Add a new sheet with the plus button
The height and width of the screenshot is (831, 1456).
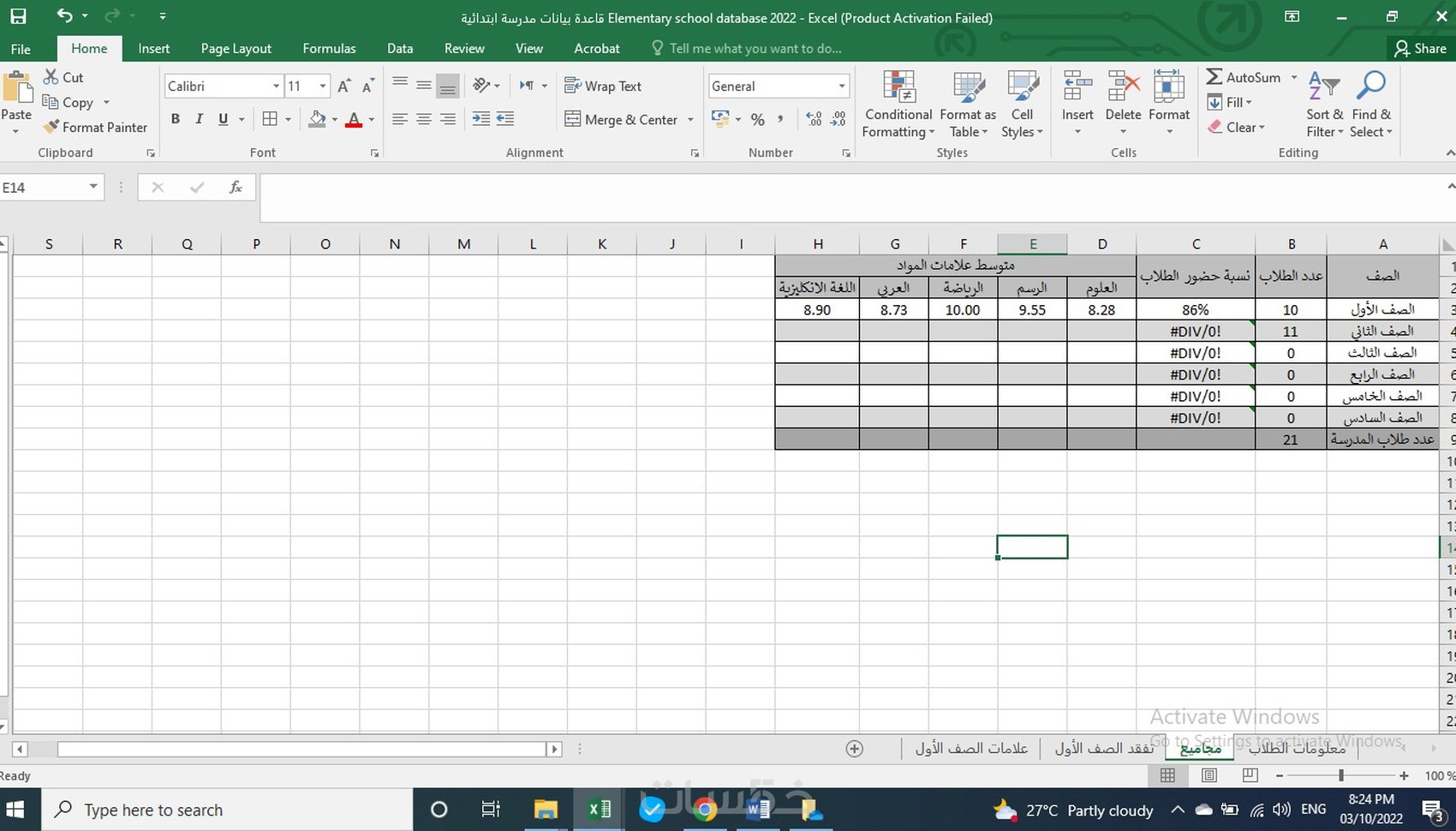(854, 749)
